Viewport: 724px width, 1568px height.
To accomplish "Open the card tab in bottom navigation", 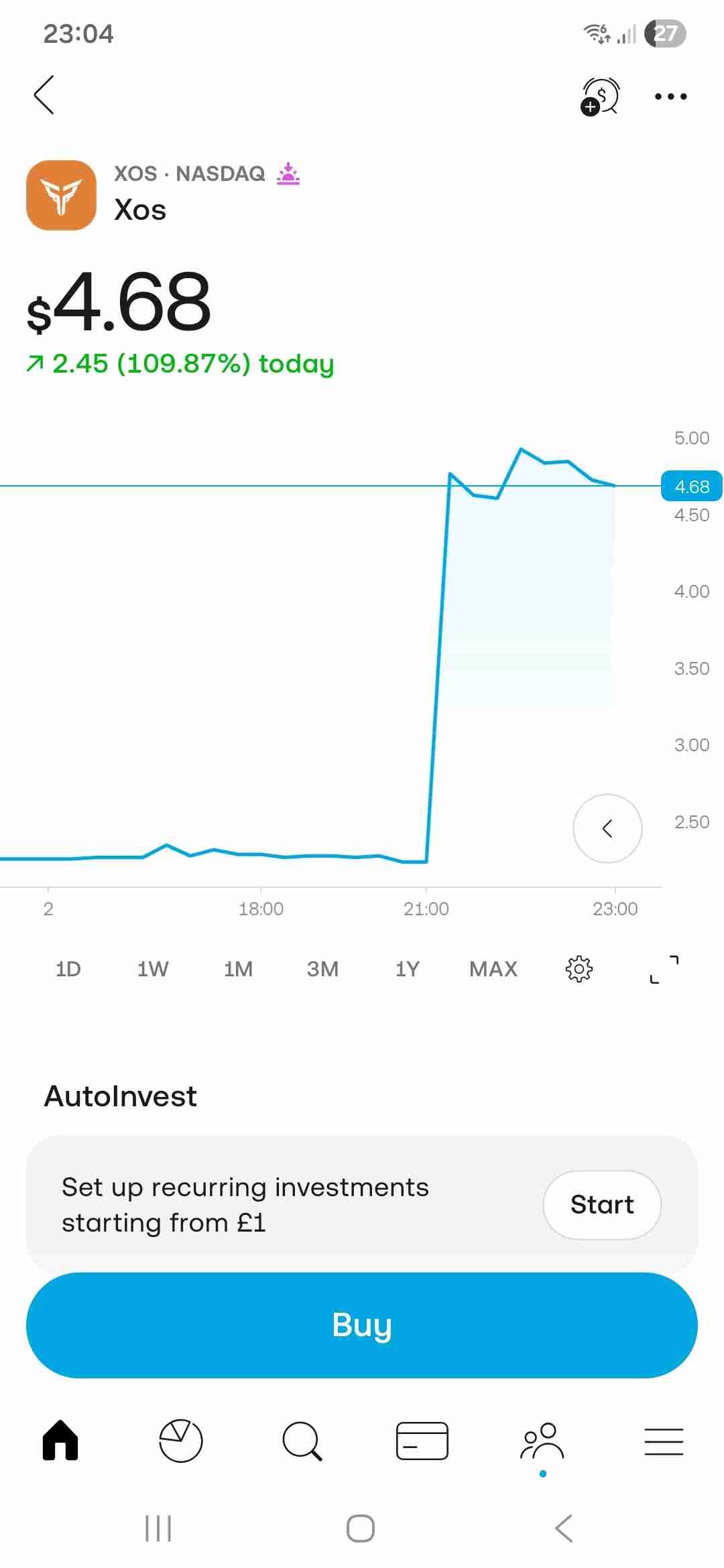I will [422, 1441].
